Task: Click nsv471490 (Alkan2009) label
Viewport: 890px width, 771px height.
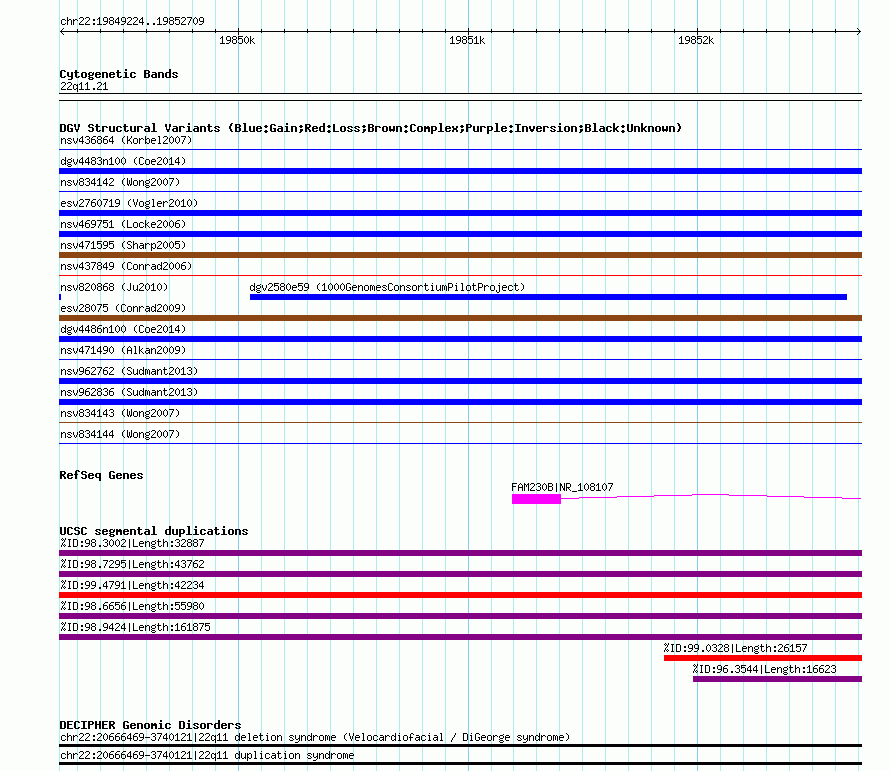Action: 123,350
